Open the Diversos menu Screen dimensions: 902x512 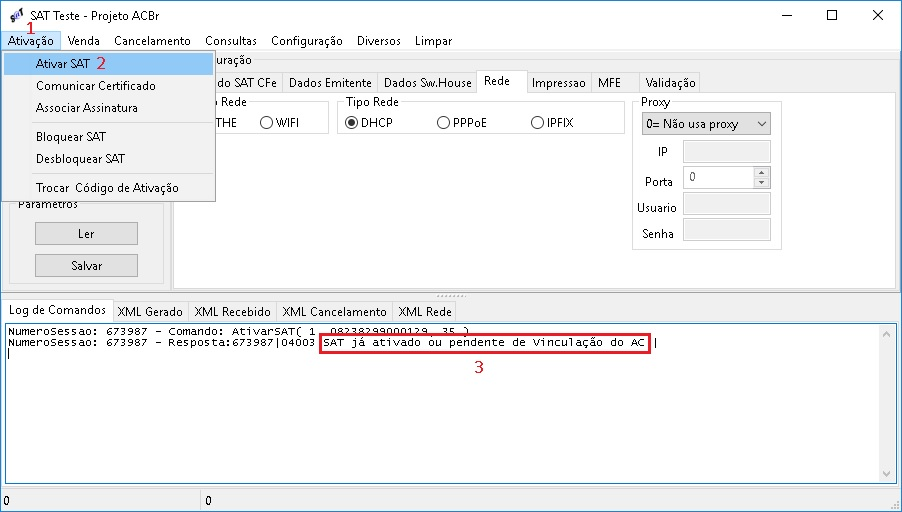tap(379, 41)
